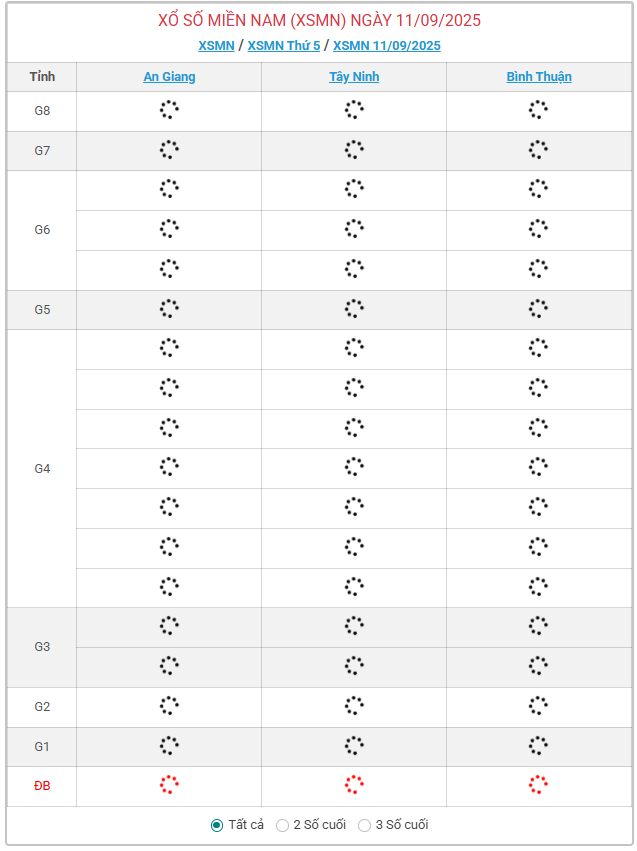Open the XSMN Thứ 5 breadcrumb link
Viewport: 637px width, 851px height.
tap(284, 46)
